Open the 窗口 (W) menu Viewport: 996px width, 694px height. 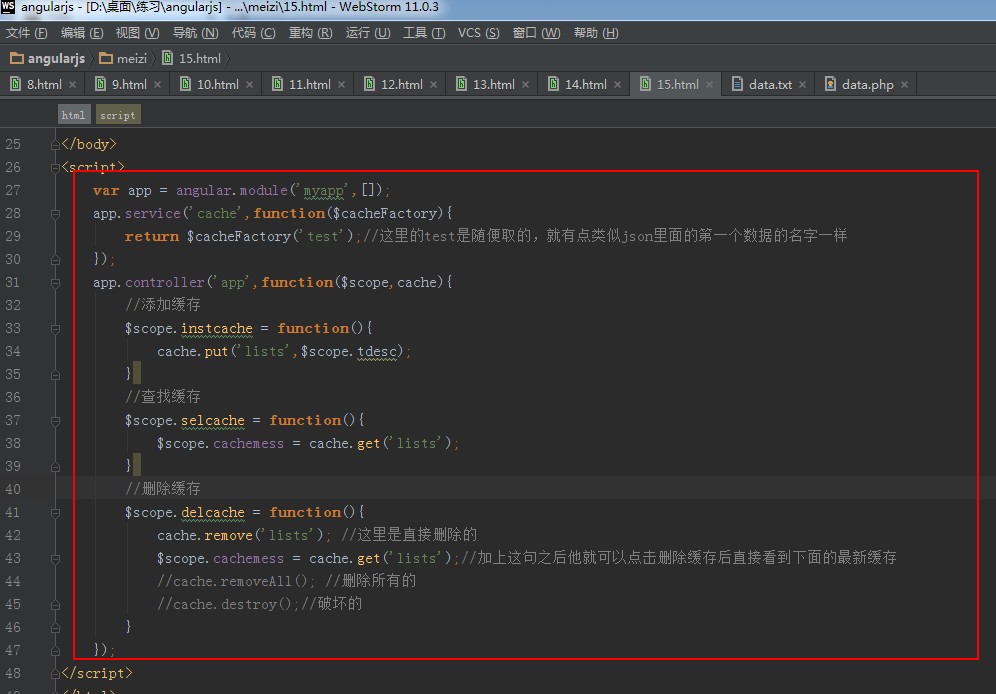(536, 33)
